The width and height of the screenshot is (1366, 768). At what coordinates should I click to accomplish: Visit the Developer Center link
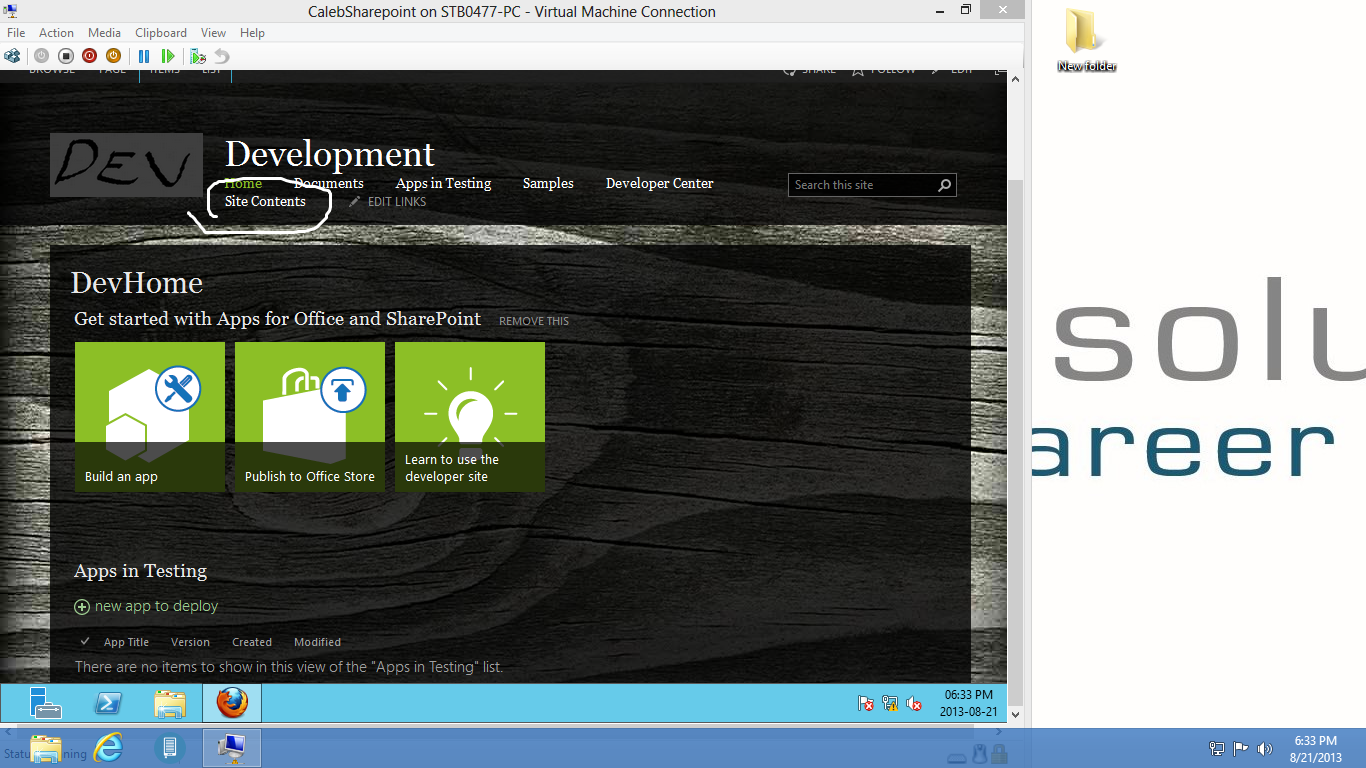pyautogui.click(x=660, y=183)
